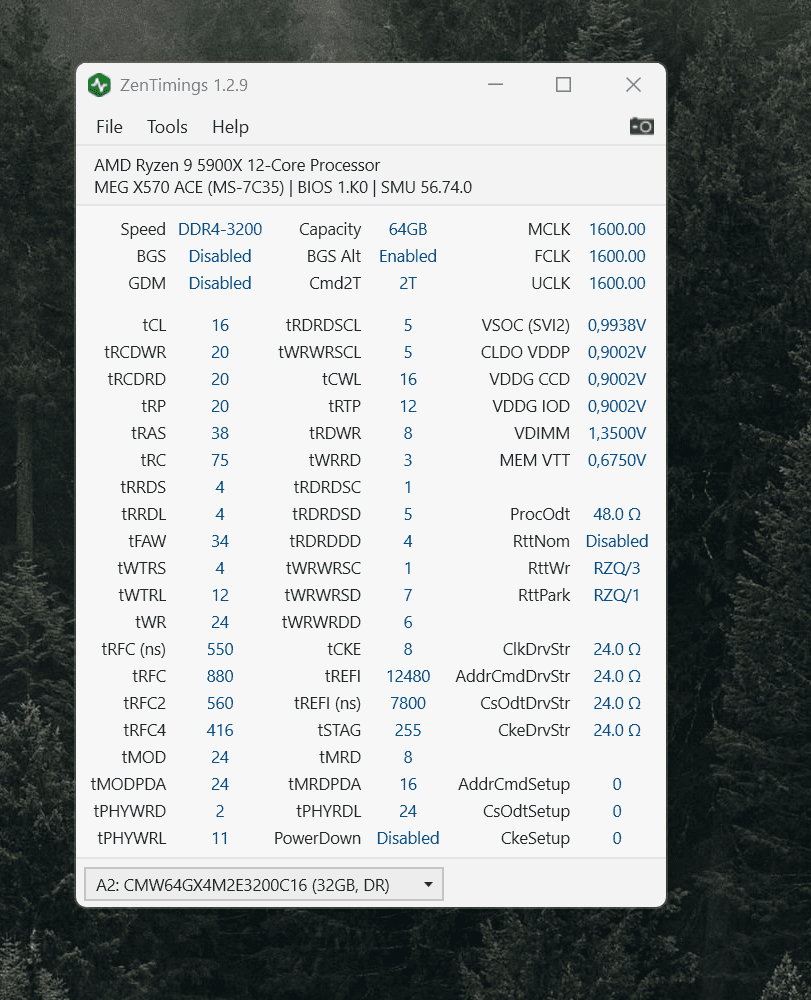811x1000 pixels.
Task: Click the tMRDPDA value 16
Action: tap(408, 784)
